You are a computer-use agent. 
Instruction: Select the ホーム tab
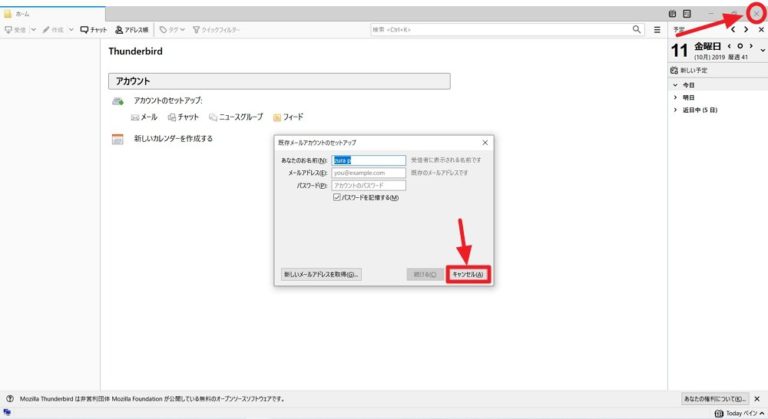click(x=52, y=14)
